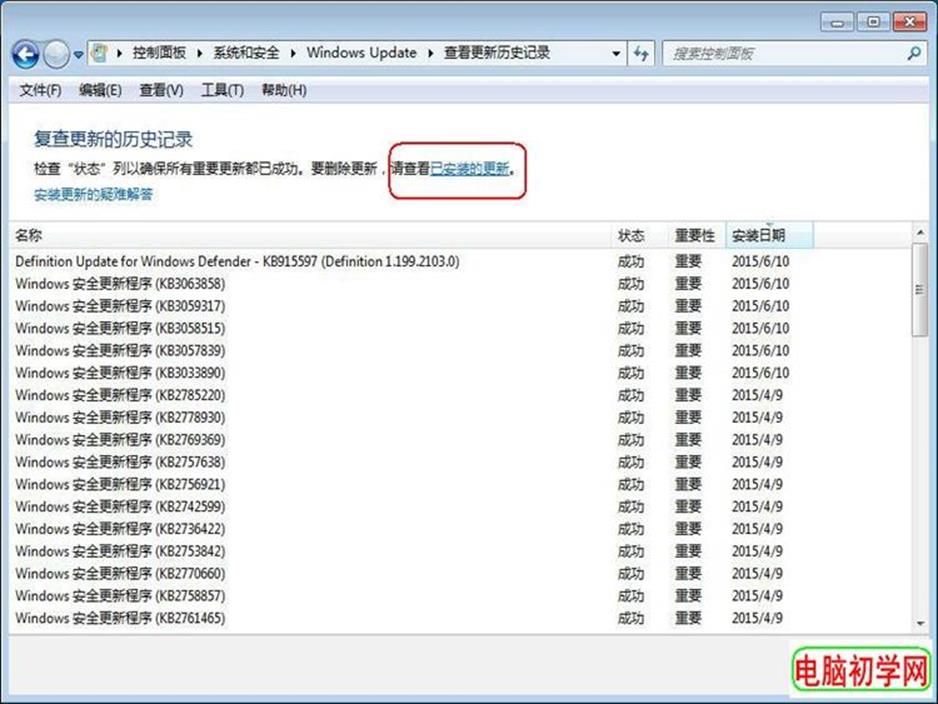The width and height of the screenshot is (938, 704).
Task: Open the 工具(T) menu
Action: click(x=222, y=90)
